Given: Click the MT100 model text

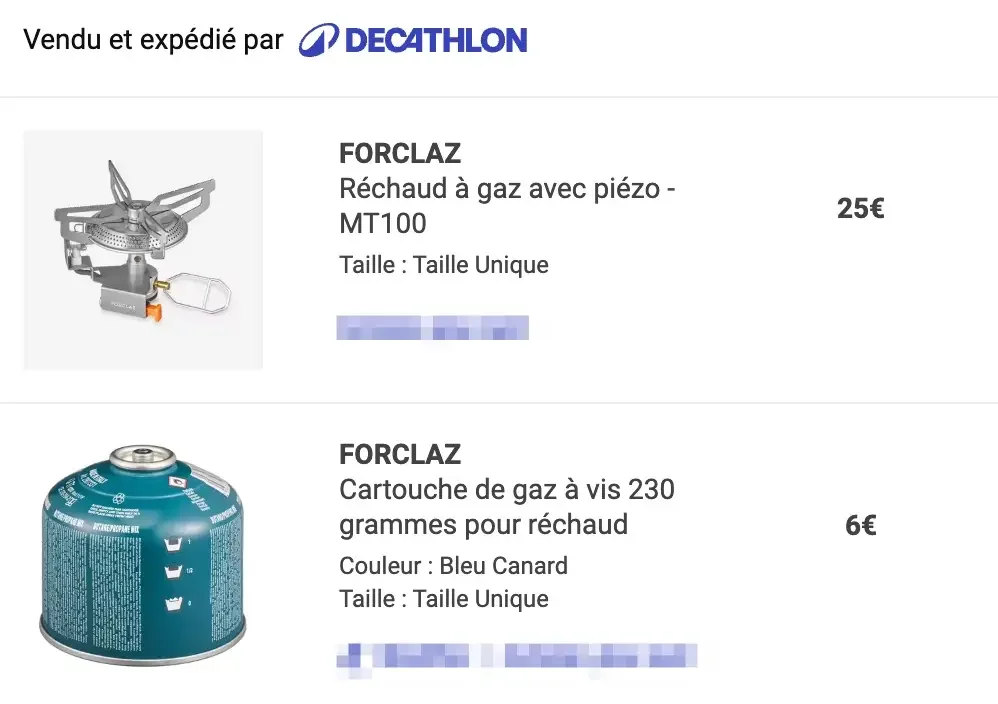Looking at the screenshot, I should click(x=383, y=223).
